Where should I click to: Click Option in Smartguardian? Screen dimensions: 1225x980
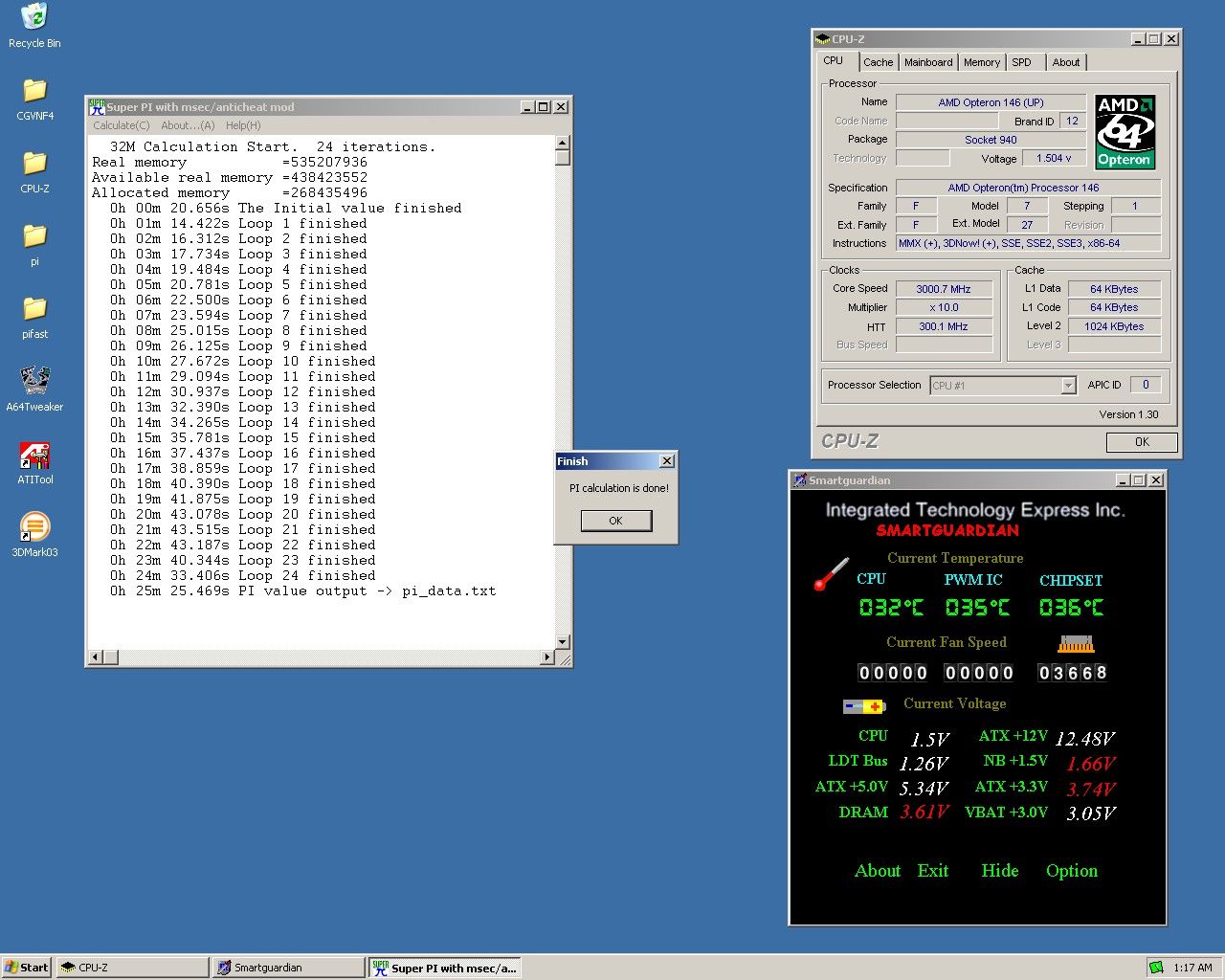(1072, 871)
